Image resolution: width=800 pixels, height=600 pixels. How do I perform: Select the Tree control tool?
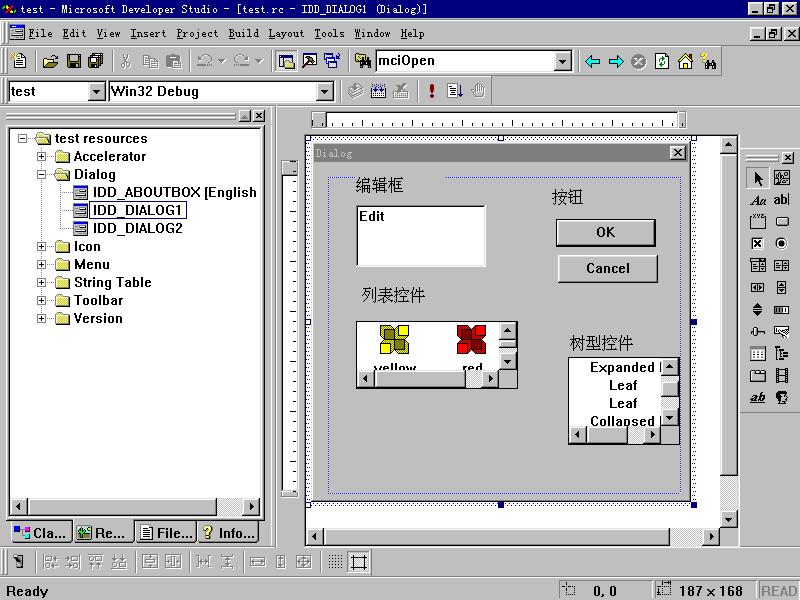pyautogui.click(x=782, y=353)
